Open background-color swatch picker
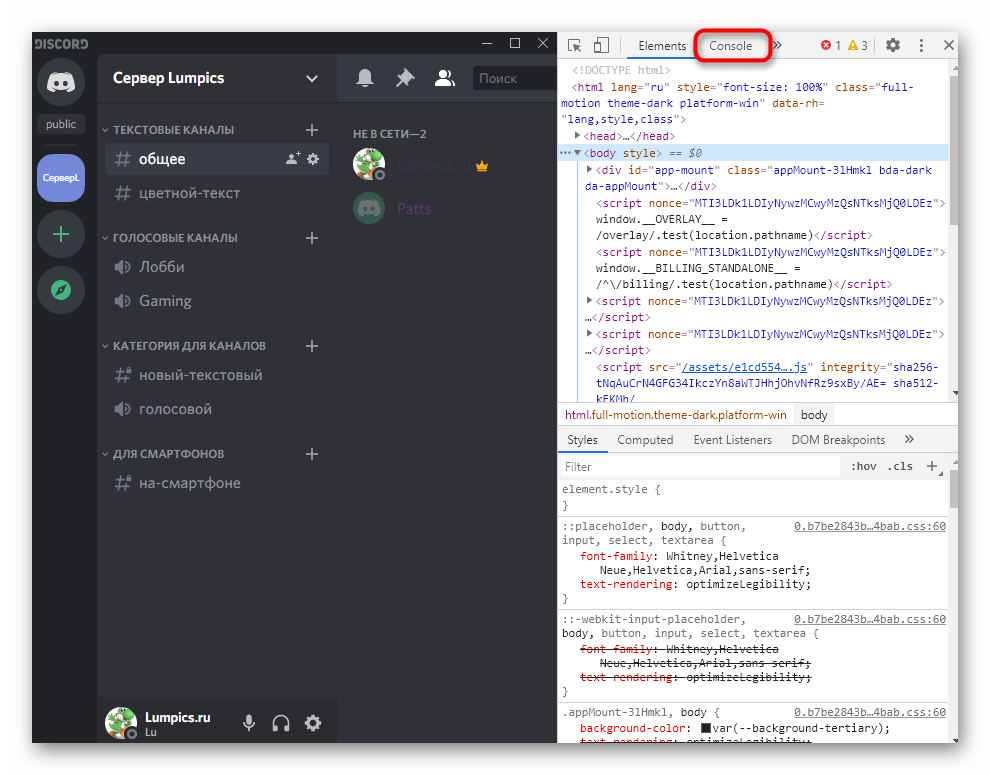The height and width of the screenshot is (775, 990). [x=706, y=728]
